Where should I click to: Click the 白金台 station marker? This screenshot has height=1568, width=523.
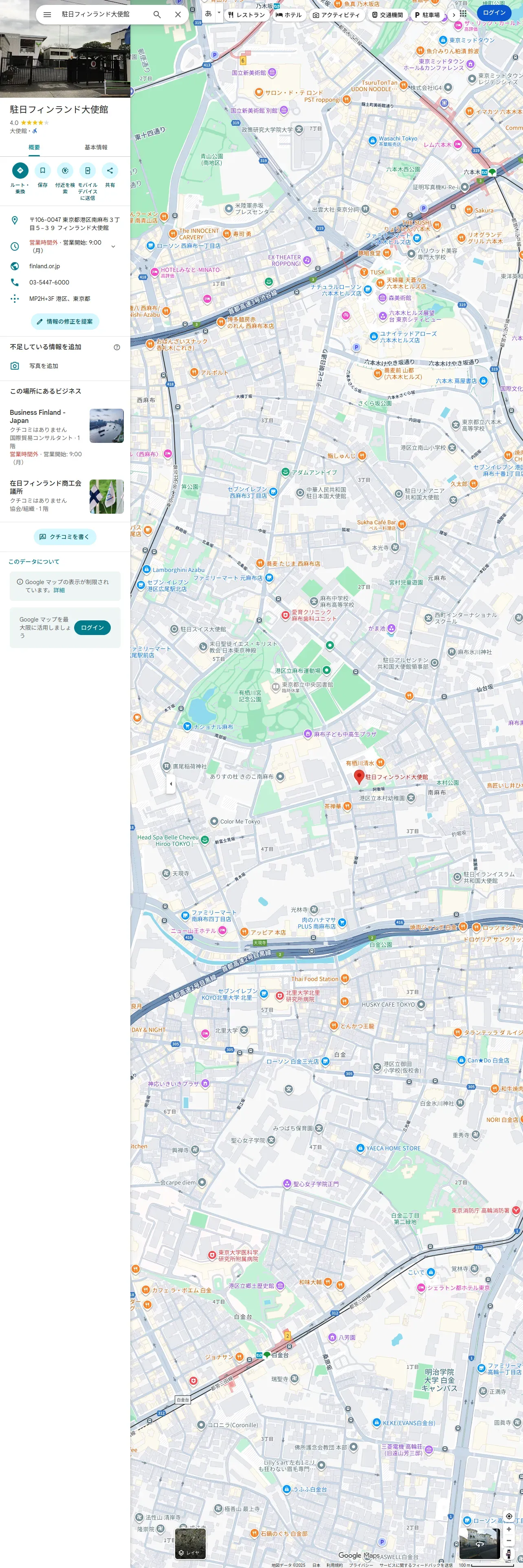pos(267,1355)
